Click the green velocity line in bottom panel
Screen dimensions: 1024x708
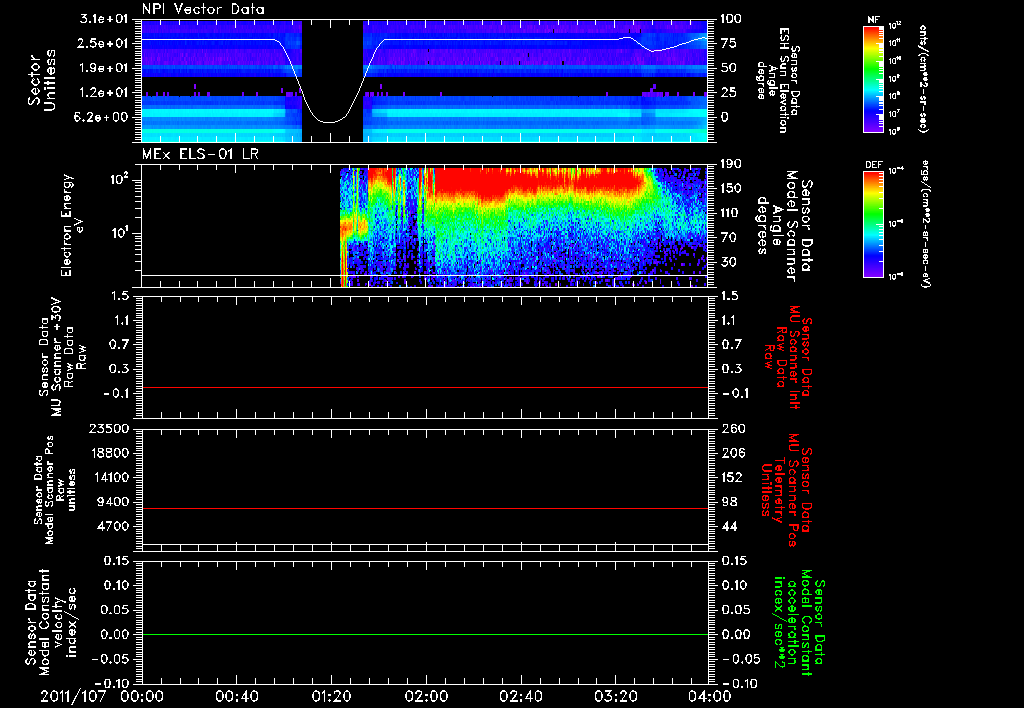pyautogui.click(x=425, y=634)
